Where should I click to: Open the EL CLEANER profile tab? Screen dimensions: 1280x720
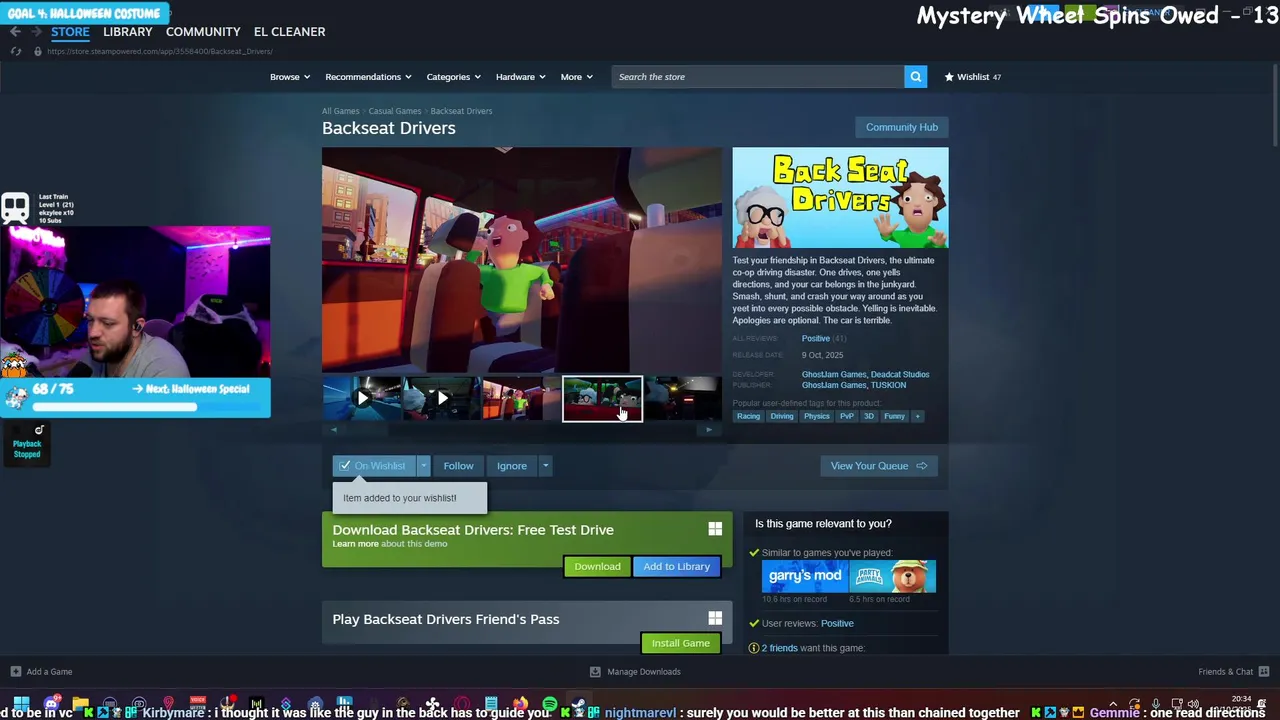(289, 32)
